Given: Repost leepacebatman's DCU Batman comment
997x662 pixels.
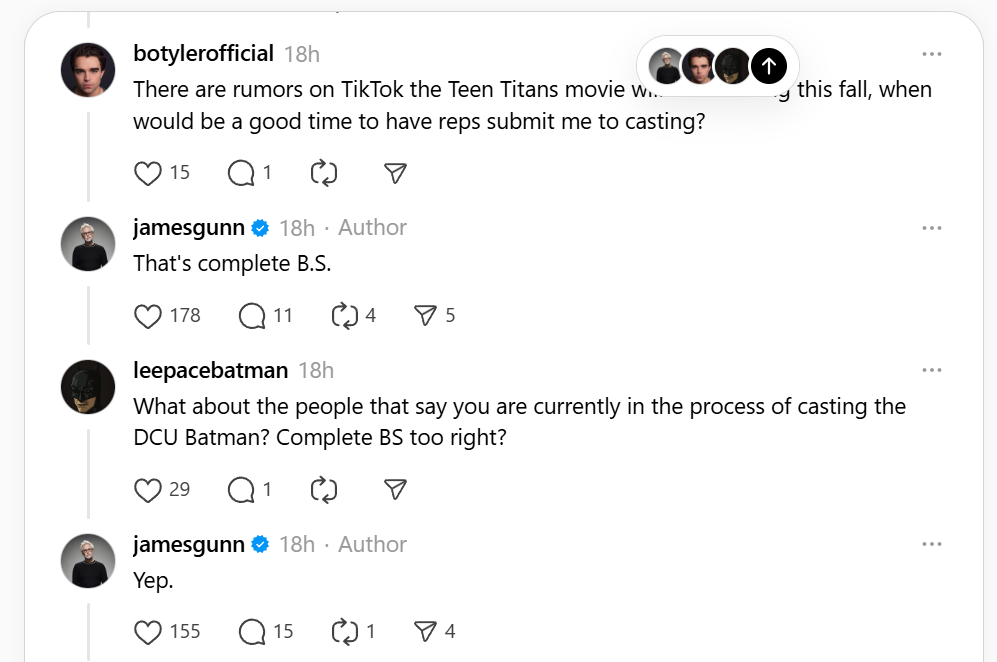Looking at the screenshot, I should 324,489.
